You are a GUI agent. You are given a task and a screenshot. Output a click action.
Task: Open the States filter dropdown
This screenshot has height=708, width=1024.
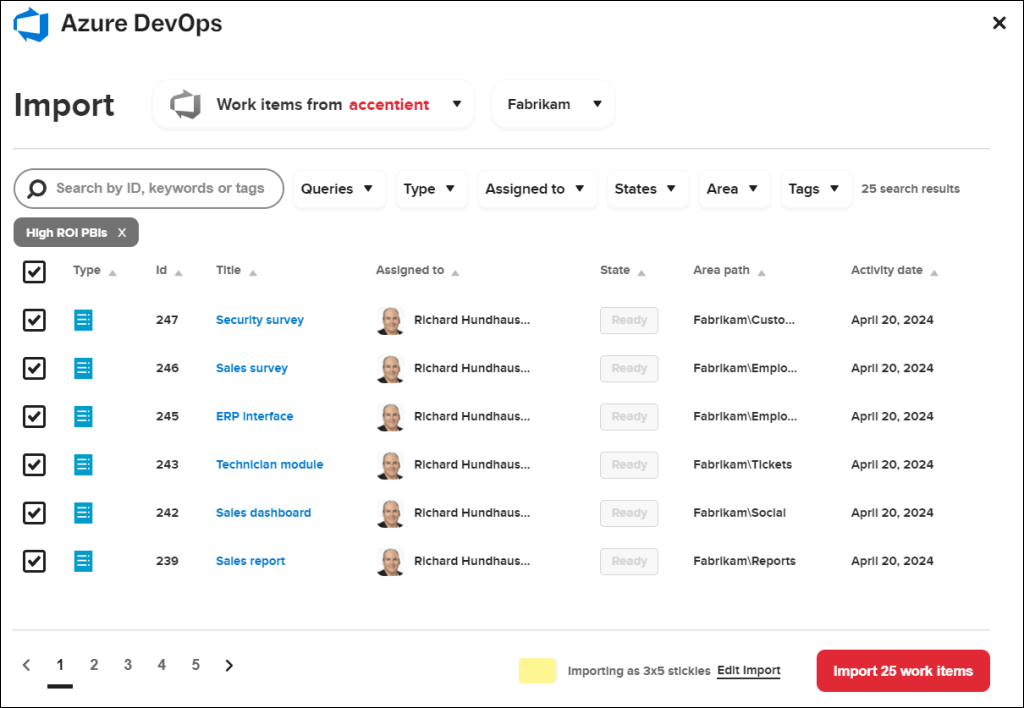point(648,189)
